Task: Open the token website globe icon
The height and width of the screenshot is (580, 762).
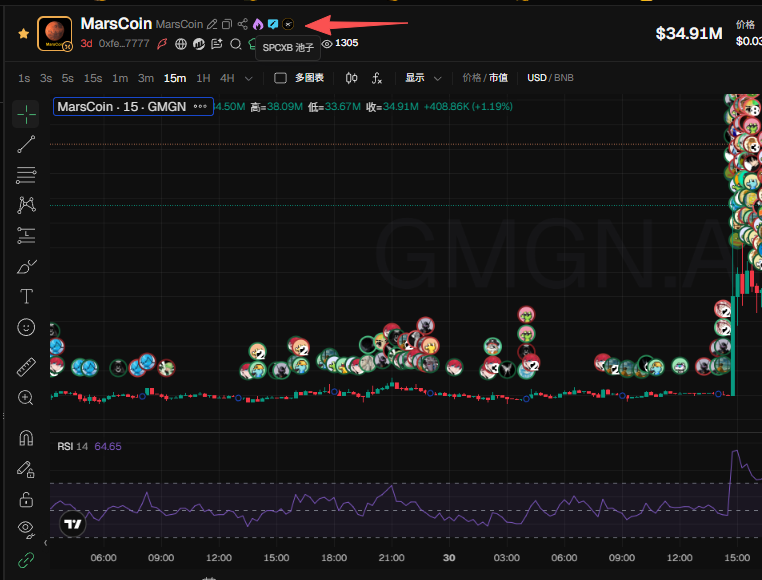Action: click(x=181, y=44)
